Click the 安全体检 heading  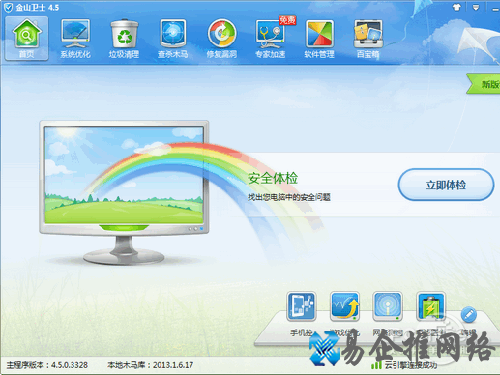pyautogui.click(x=273, y=178)
